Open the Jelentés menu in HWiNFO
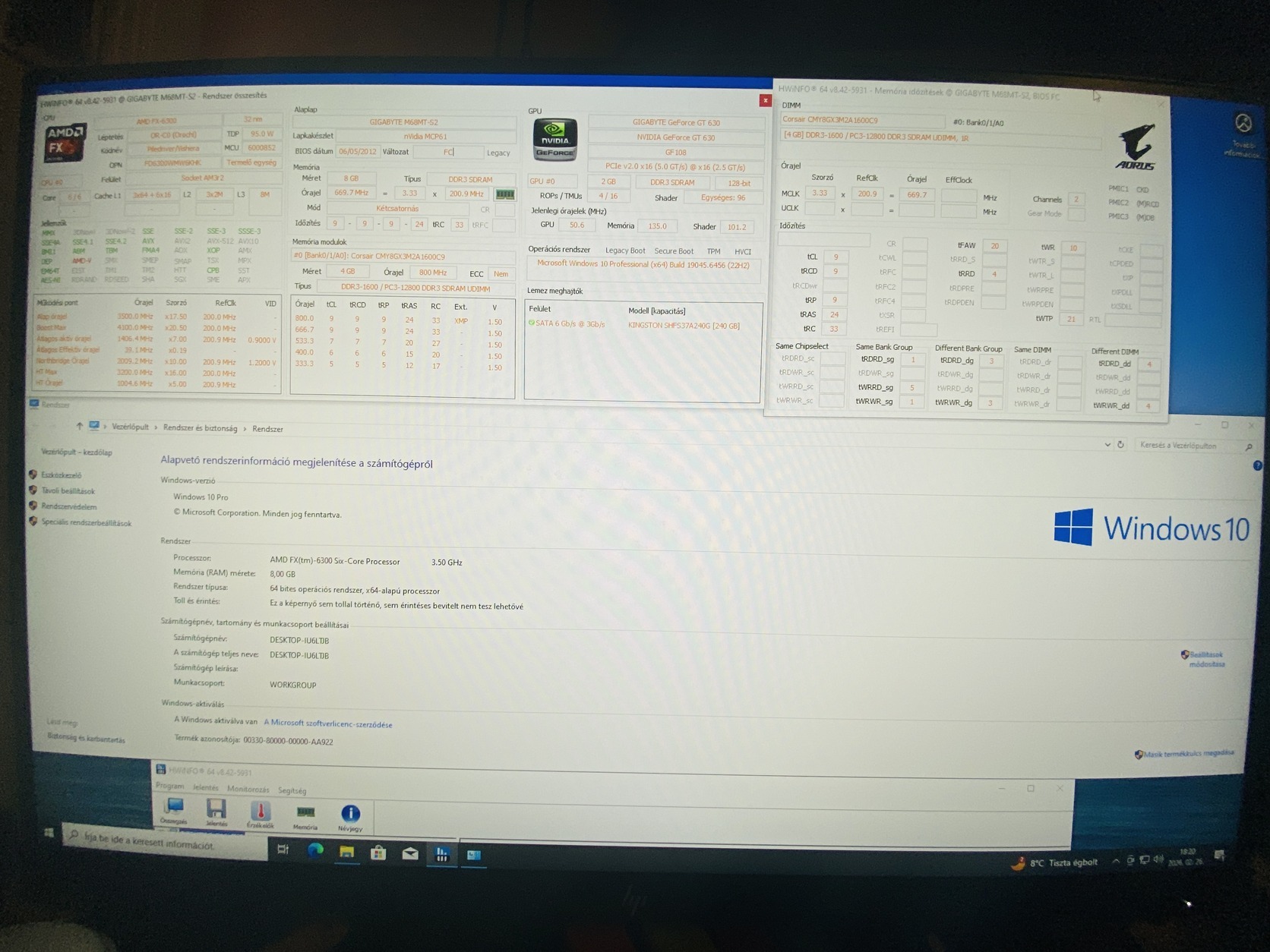The image size is (1270, 952). (205, 787)
